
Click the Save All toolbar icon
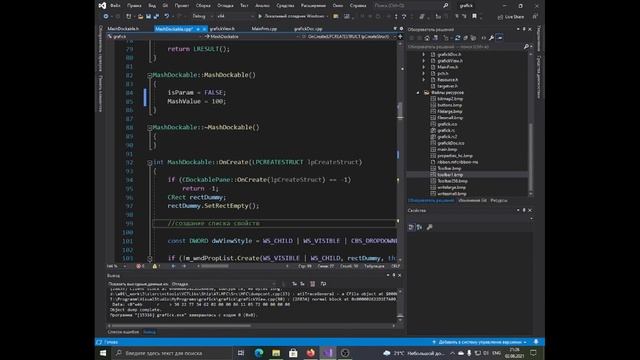pos(156,16)
